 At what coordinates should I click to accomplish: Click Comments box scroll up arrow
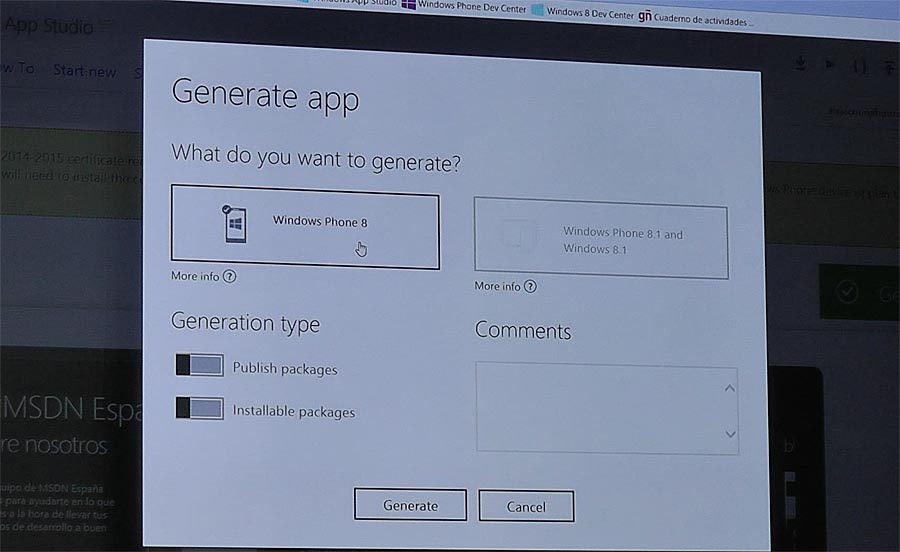pyautogui.click(x=730, y=388)
